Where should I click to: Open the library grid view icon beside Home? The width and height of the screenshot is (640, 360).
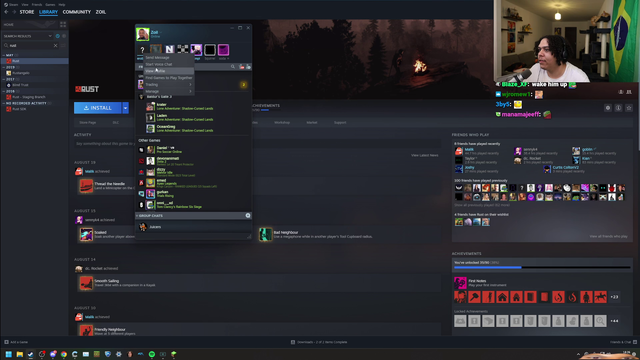coord(63,24)
